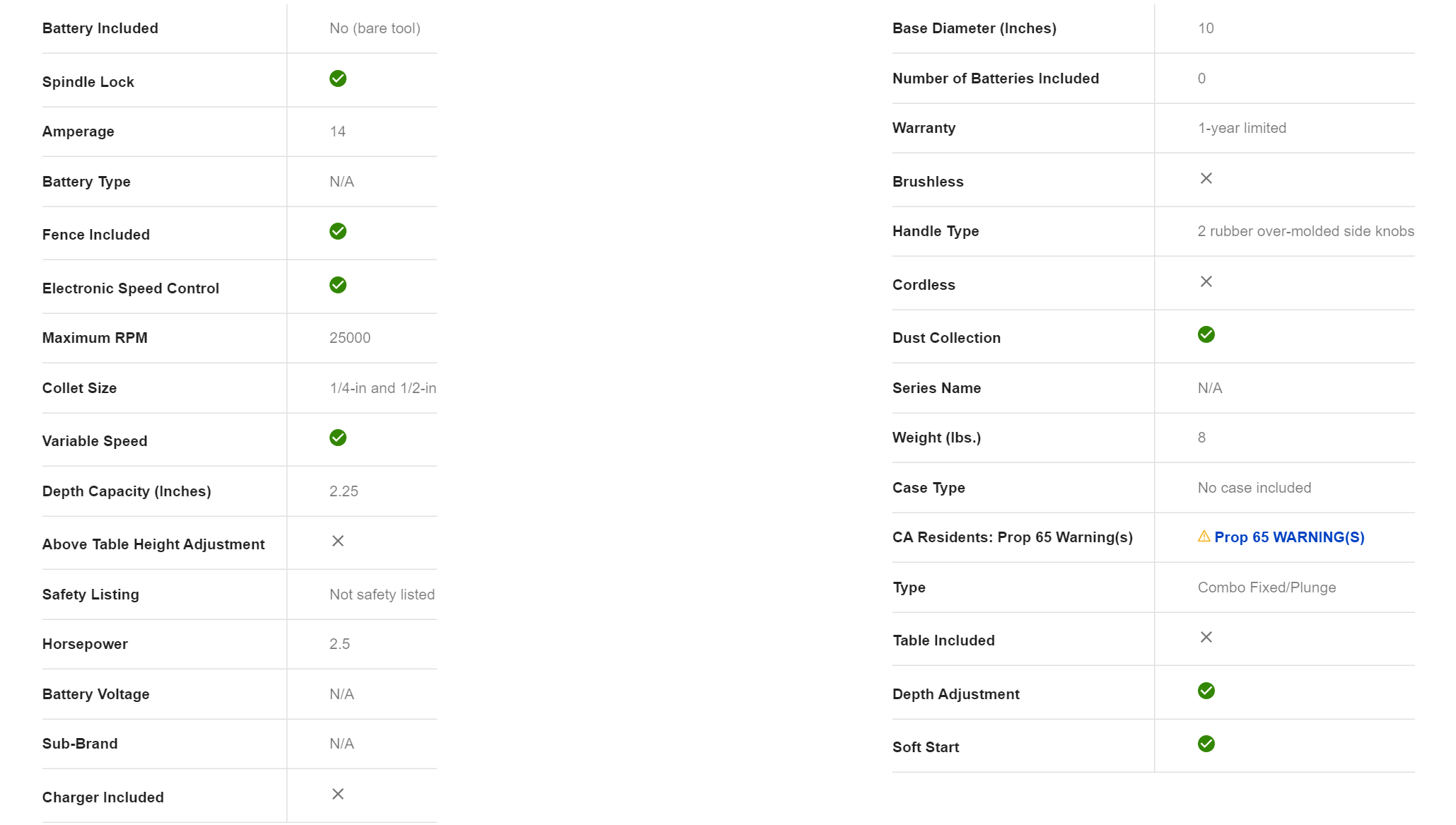
Task: Click the Cordless X icon
Action: [1206, 281]
